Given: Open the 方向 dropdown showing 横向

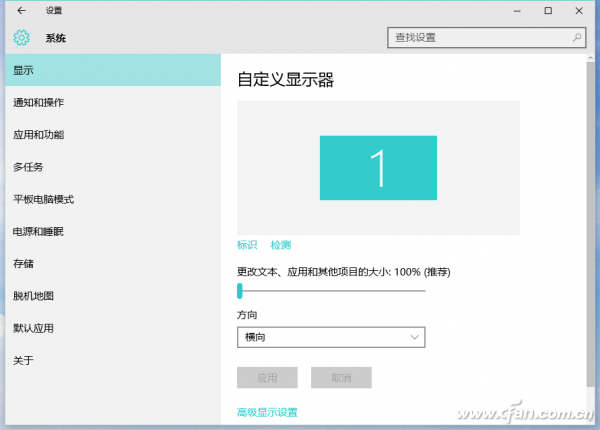Looking at the screenshot, I should 331,337.
